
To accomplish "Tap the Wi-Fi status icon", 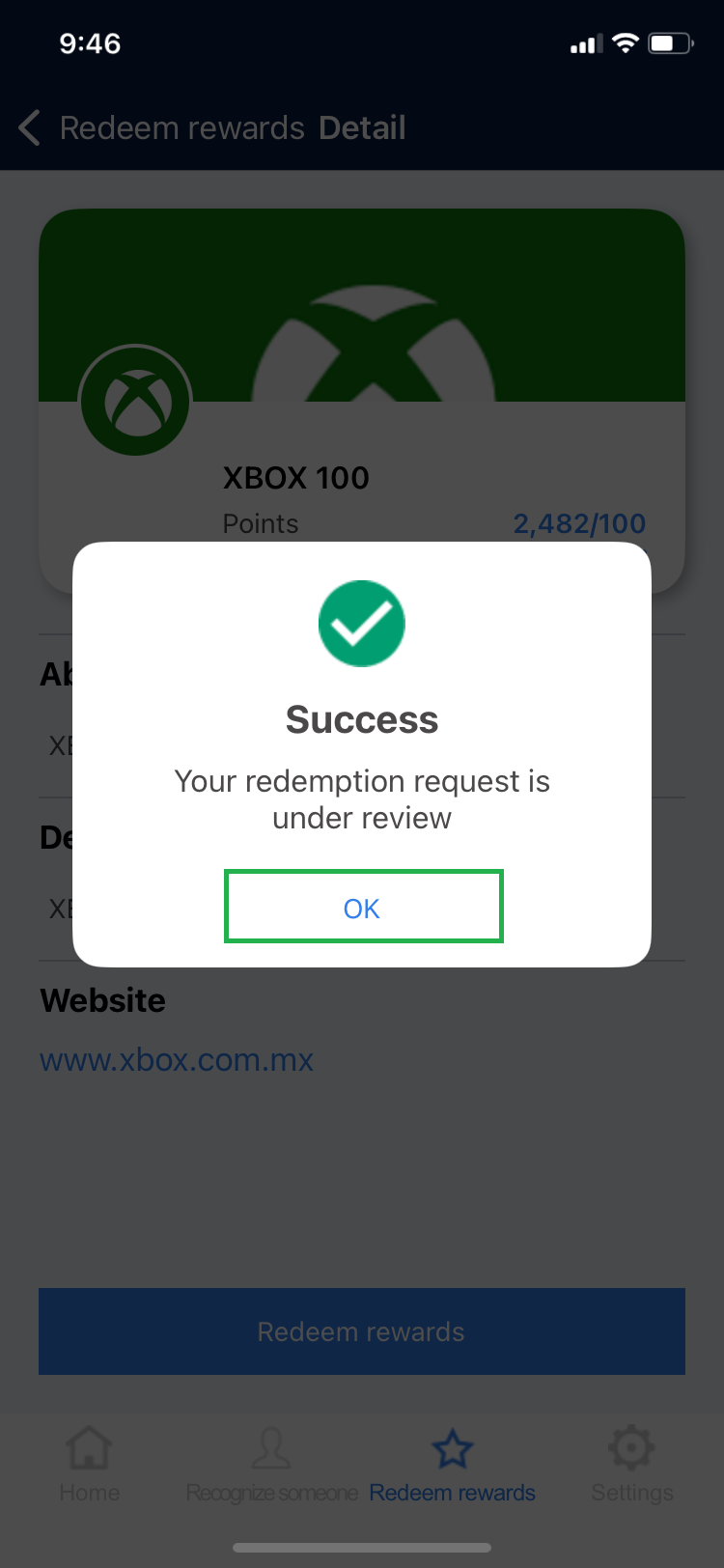I will (626, 42).
